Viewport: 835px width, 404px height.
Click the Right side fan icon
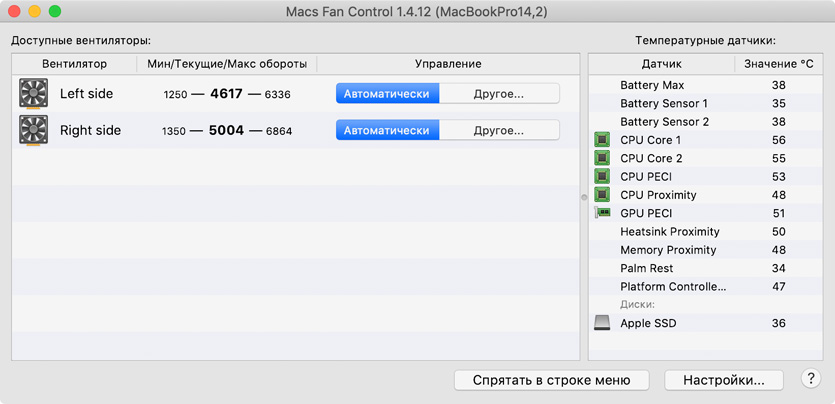[x=34, y=131]
